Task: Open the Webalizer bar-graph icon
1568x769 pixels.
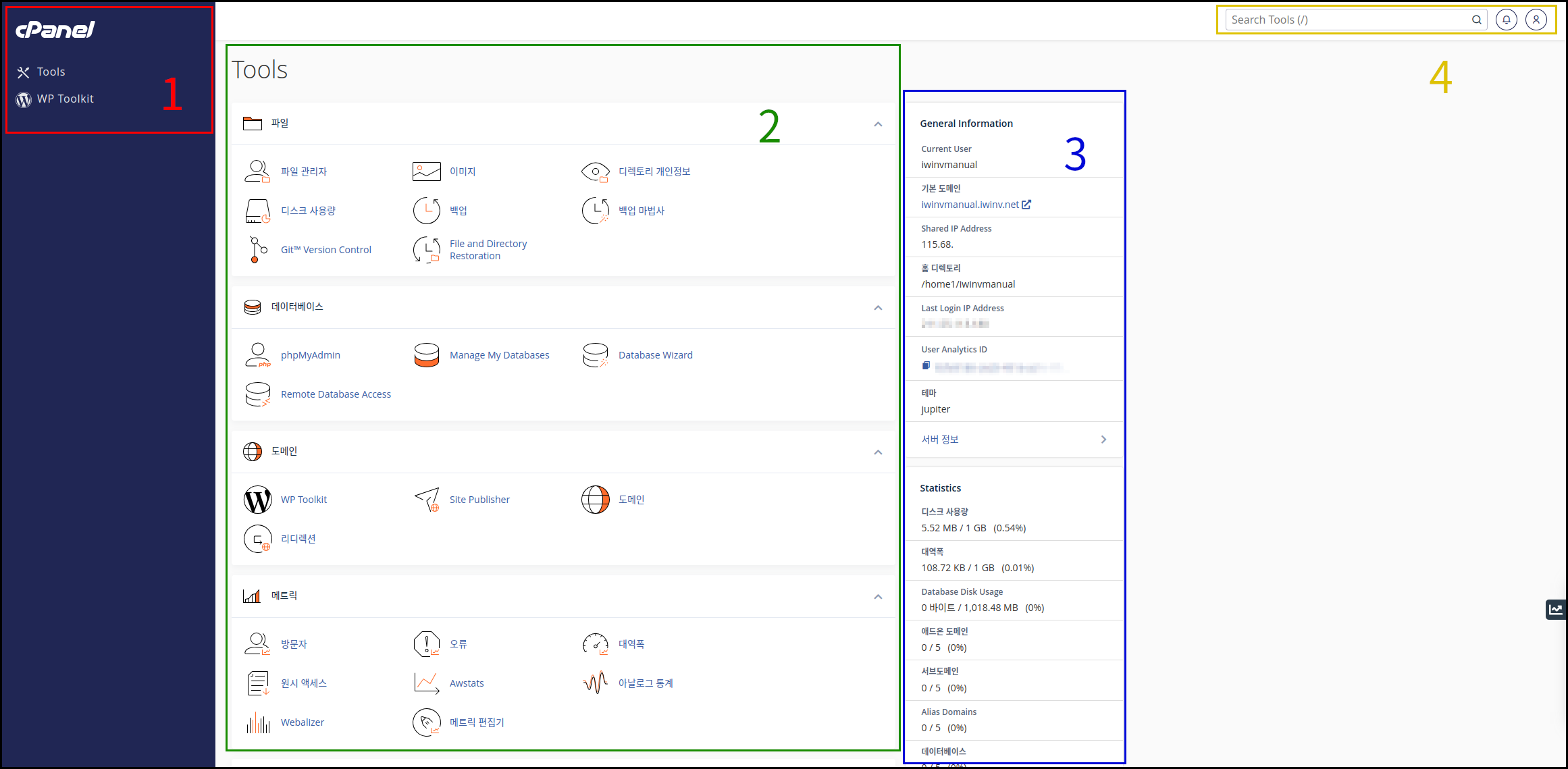Action: click(257, 722)
